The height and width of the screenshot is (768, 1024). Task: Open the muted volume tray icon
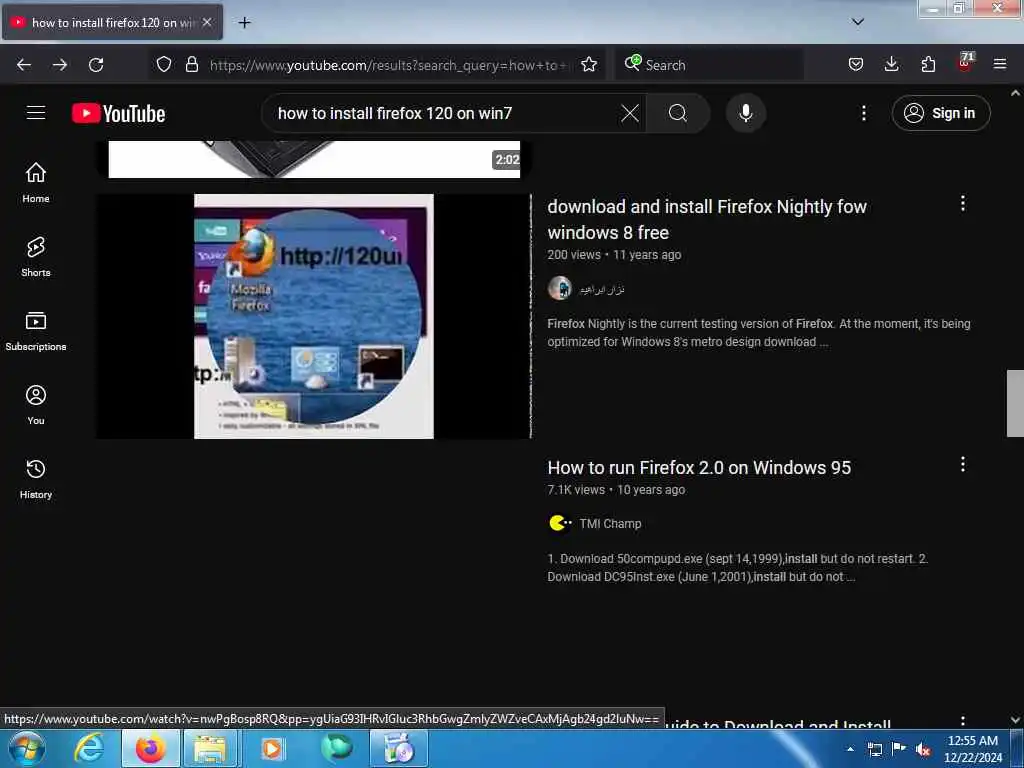[x=923, y=749]
